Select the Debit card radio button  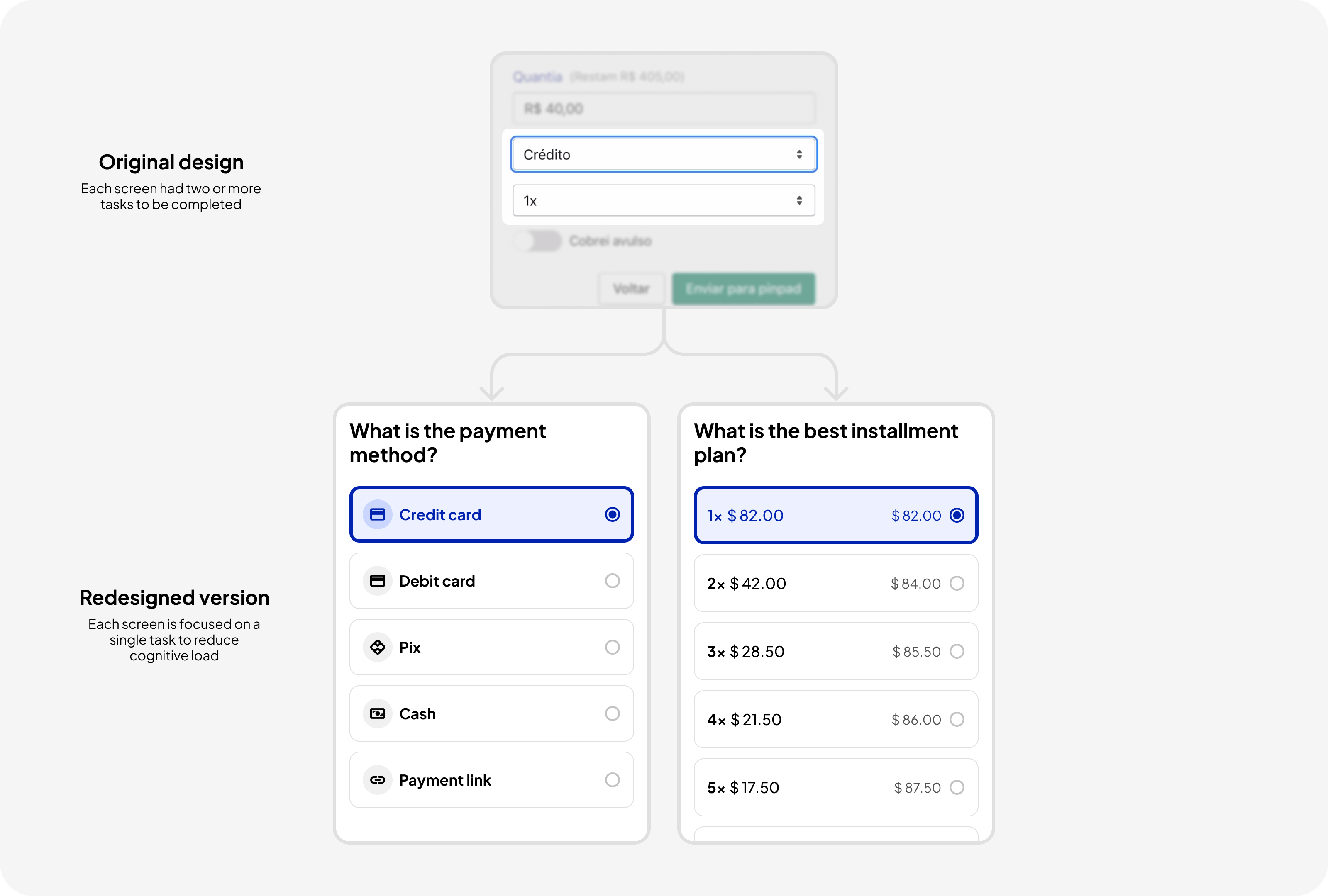612,581
